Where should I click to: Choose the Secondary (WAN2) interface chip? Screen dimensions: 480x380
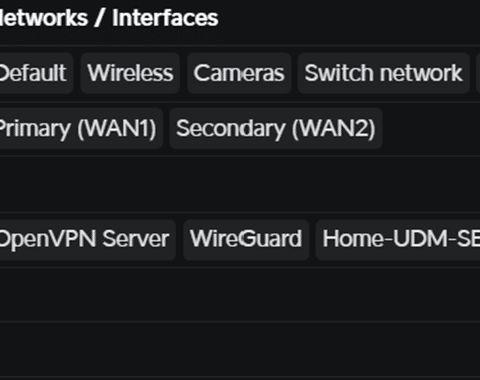[x=276, y=128]
